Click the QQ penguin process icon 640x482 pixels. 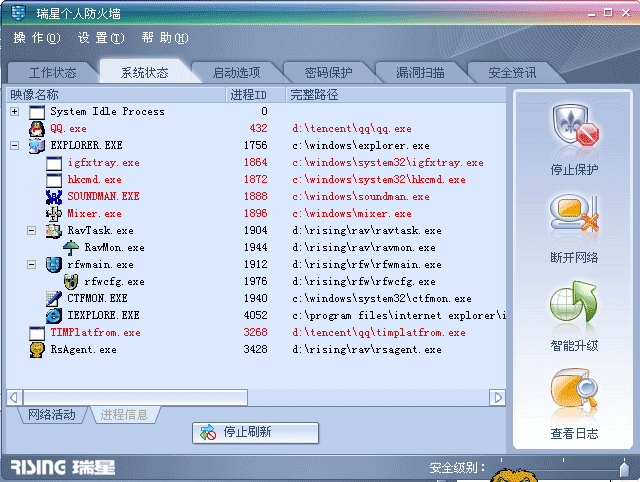pyautogui.click(x=37, y=129)
